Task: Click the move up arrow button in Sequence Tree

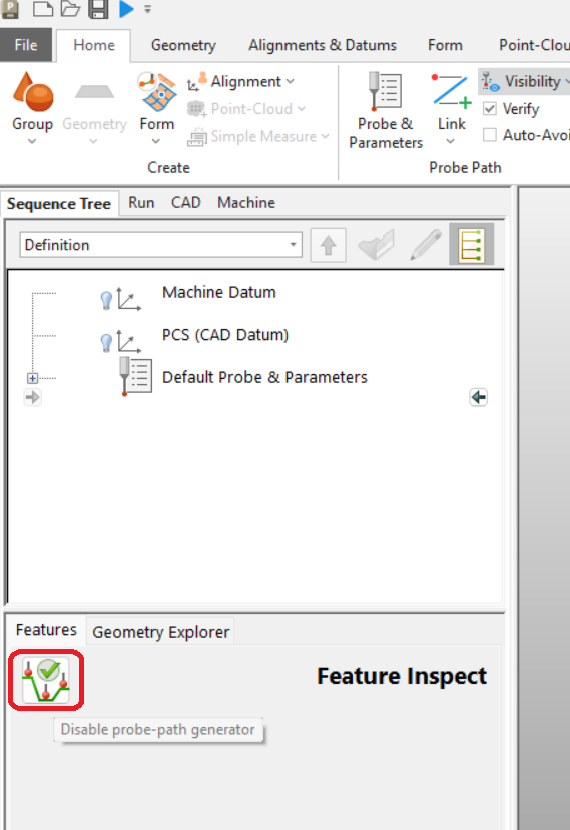Action: click(329, 245)
